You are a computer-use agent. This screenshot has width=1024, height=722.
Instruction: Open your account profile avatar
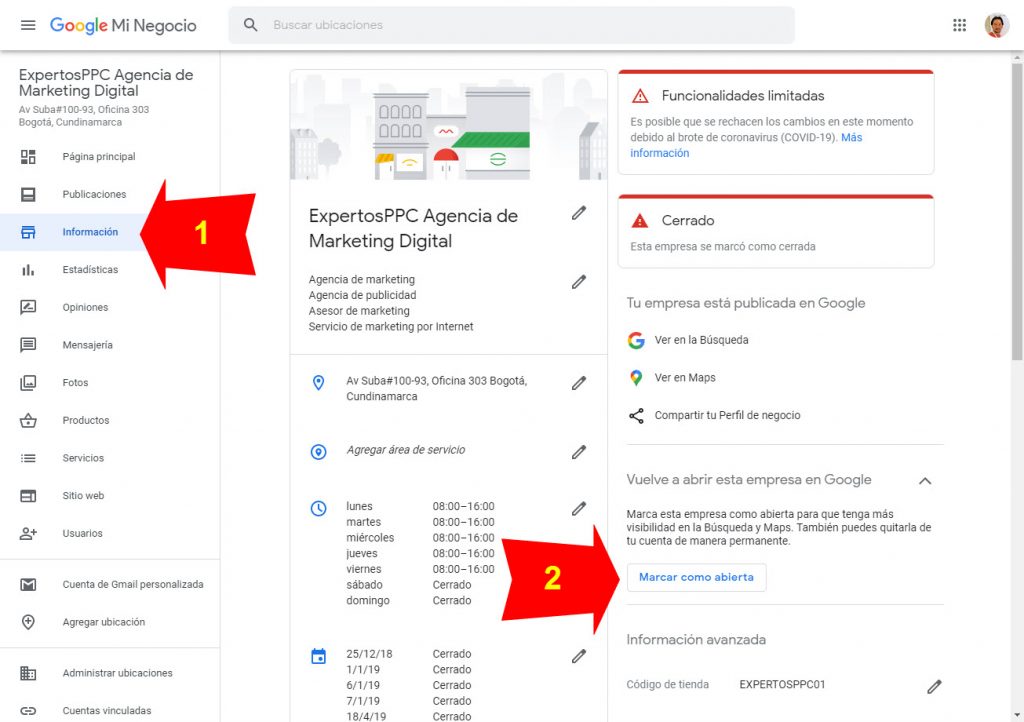997,24
